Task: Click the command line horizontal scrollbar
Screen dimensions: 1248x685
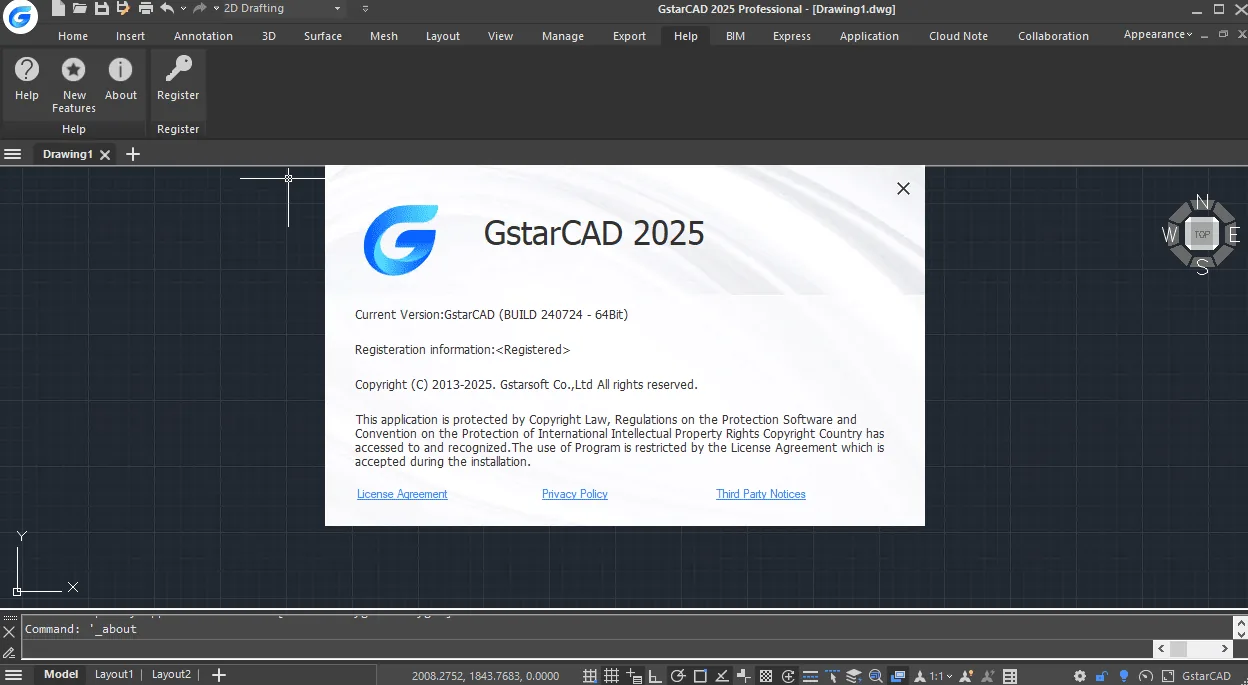Action: tap(1192, 649)
